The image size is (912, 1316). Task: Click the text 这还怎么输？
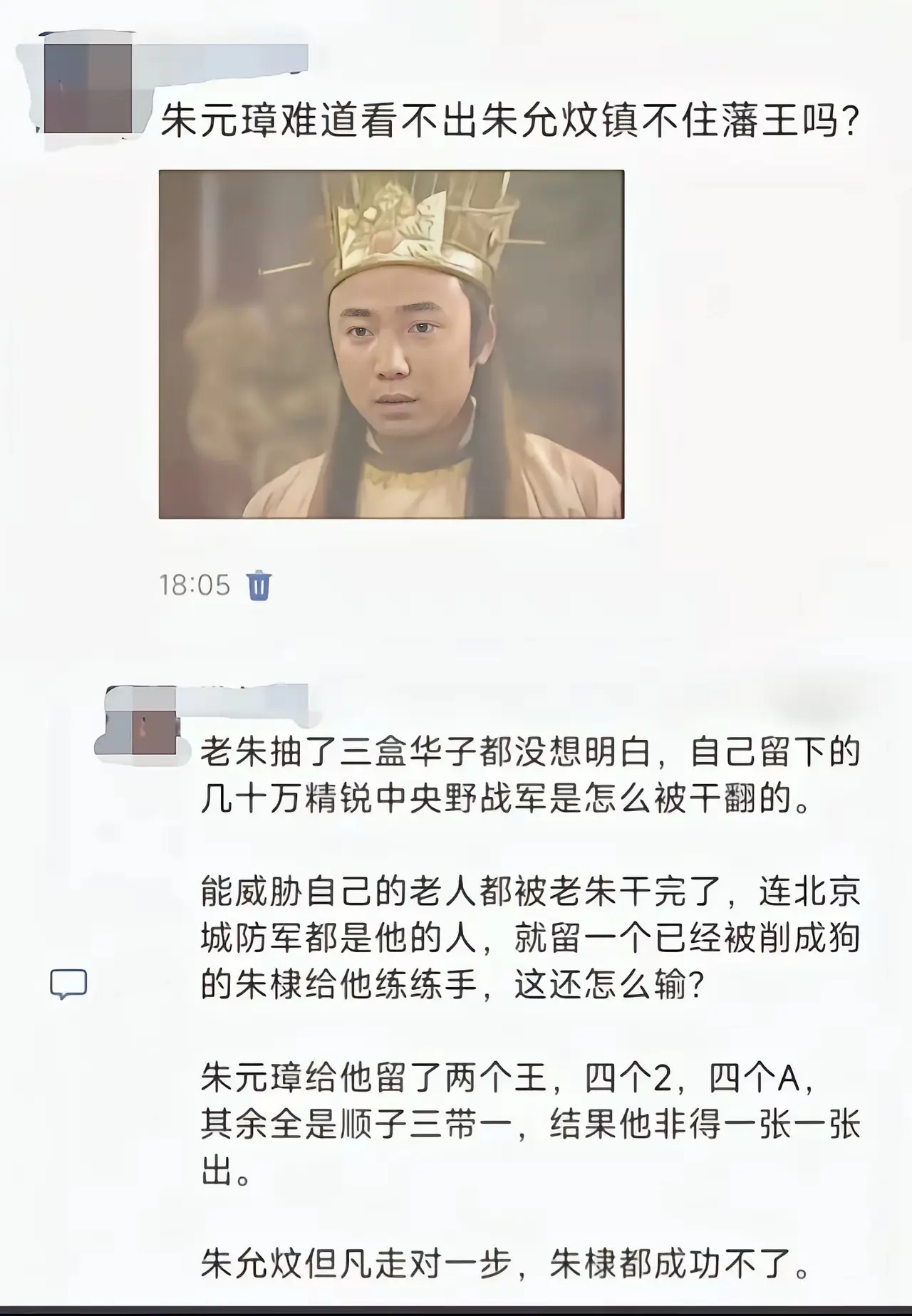610,986
